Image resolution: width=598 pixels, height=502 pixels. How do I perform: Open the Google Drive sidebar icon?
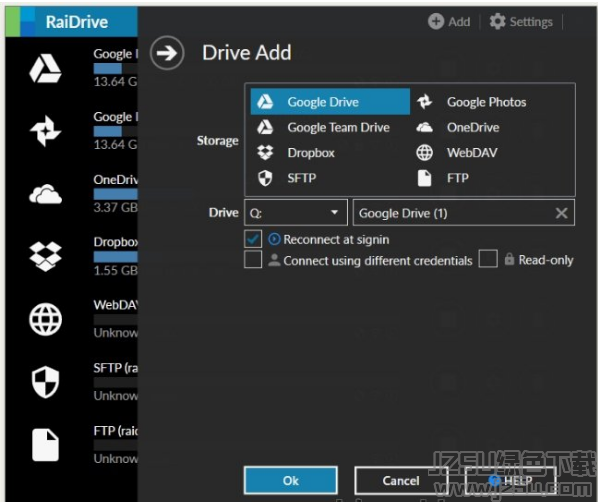45,69
